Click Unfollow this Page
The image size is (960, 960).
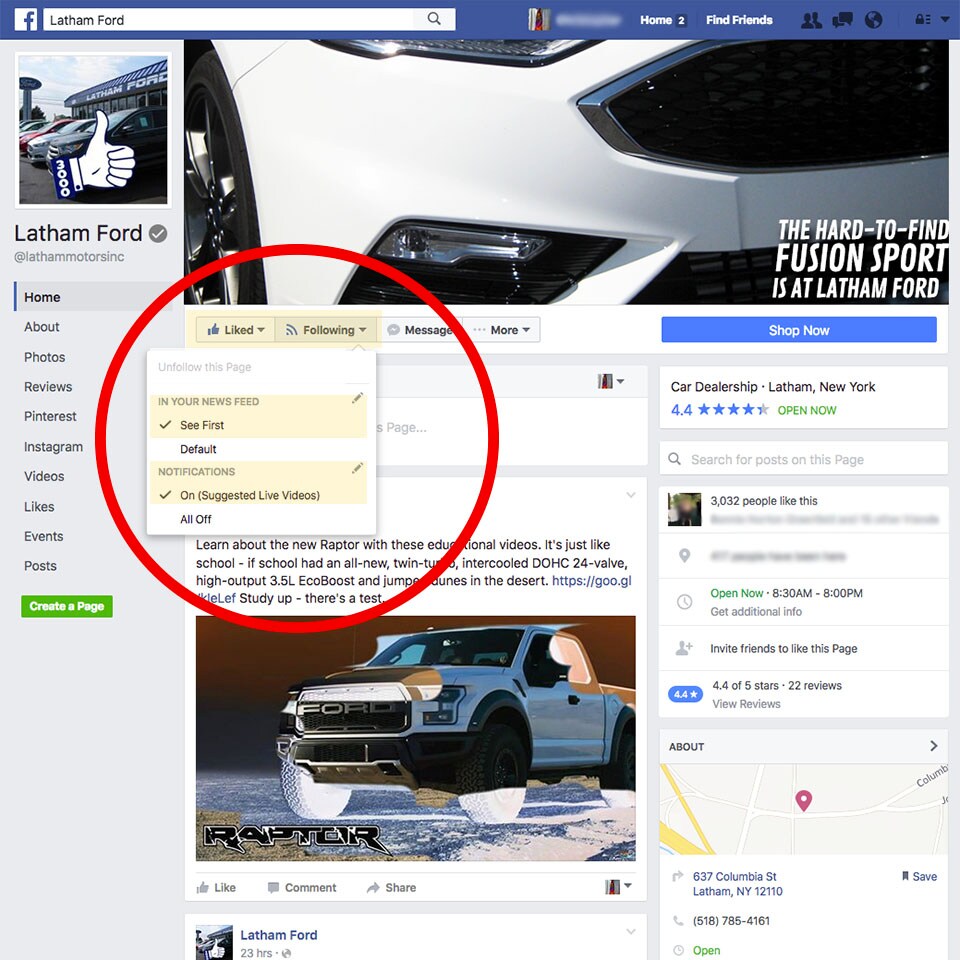pyautogui.click(x=204, y=367)
